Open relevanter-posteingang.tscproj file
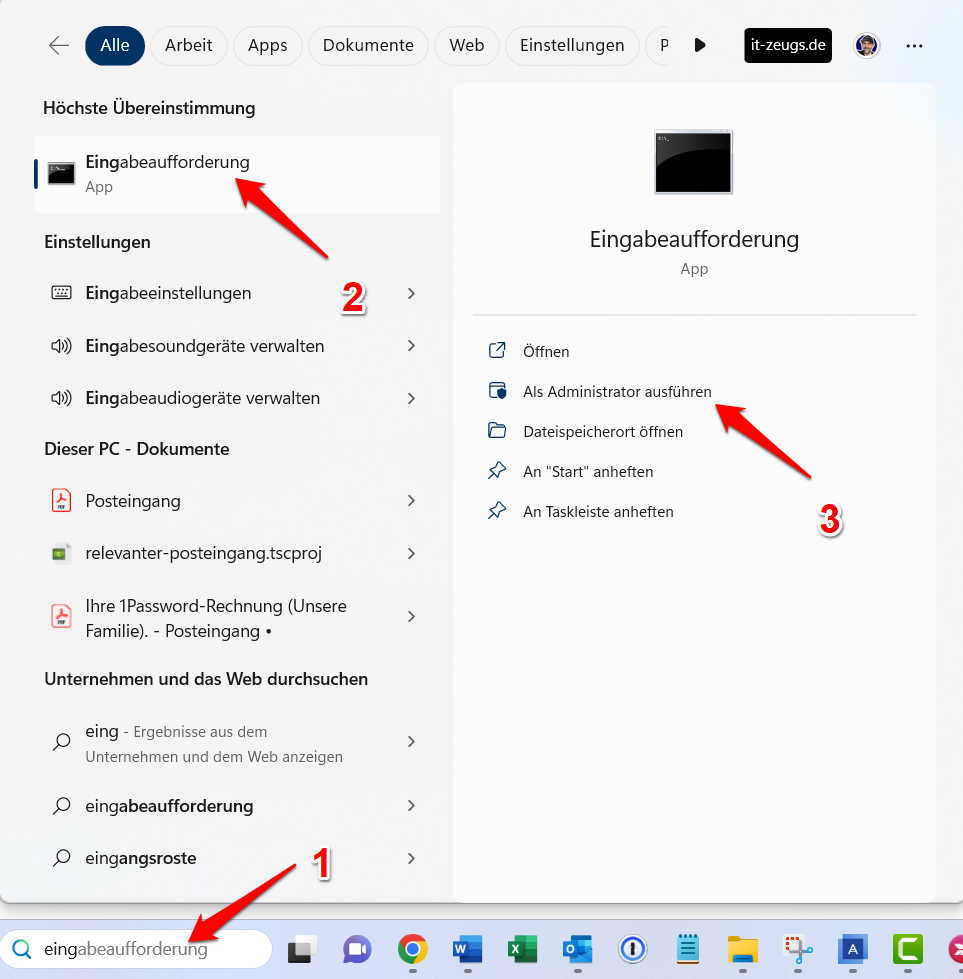This screenshot has height=979, width=963. [x=237, y=553]
